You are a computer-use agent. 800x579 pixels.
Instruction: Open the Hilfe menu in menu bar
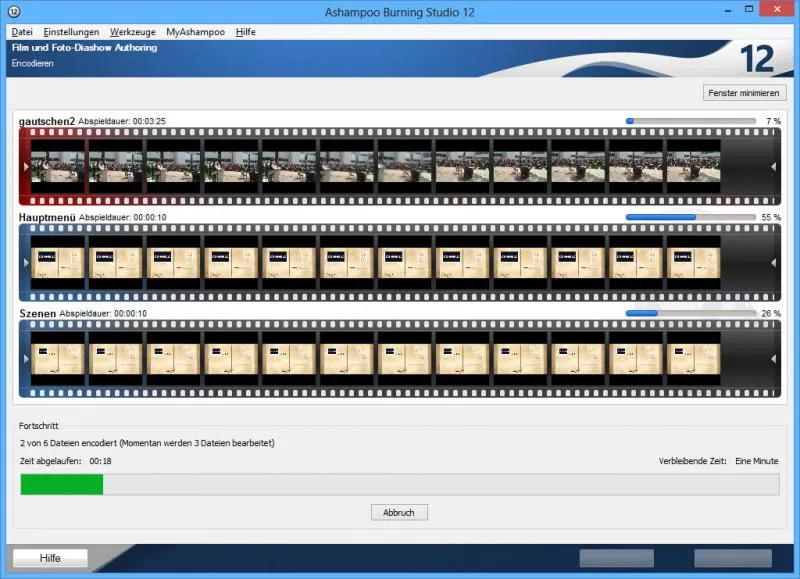pyautogui.click(x=245, y=32)
